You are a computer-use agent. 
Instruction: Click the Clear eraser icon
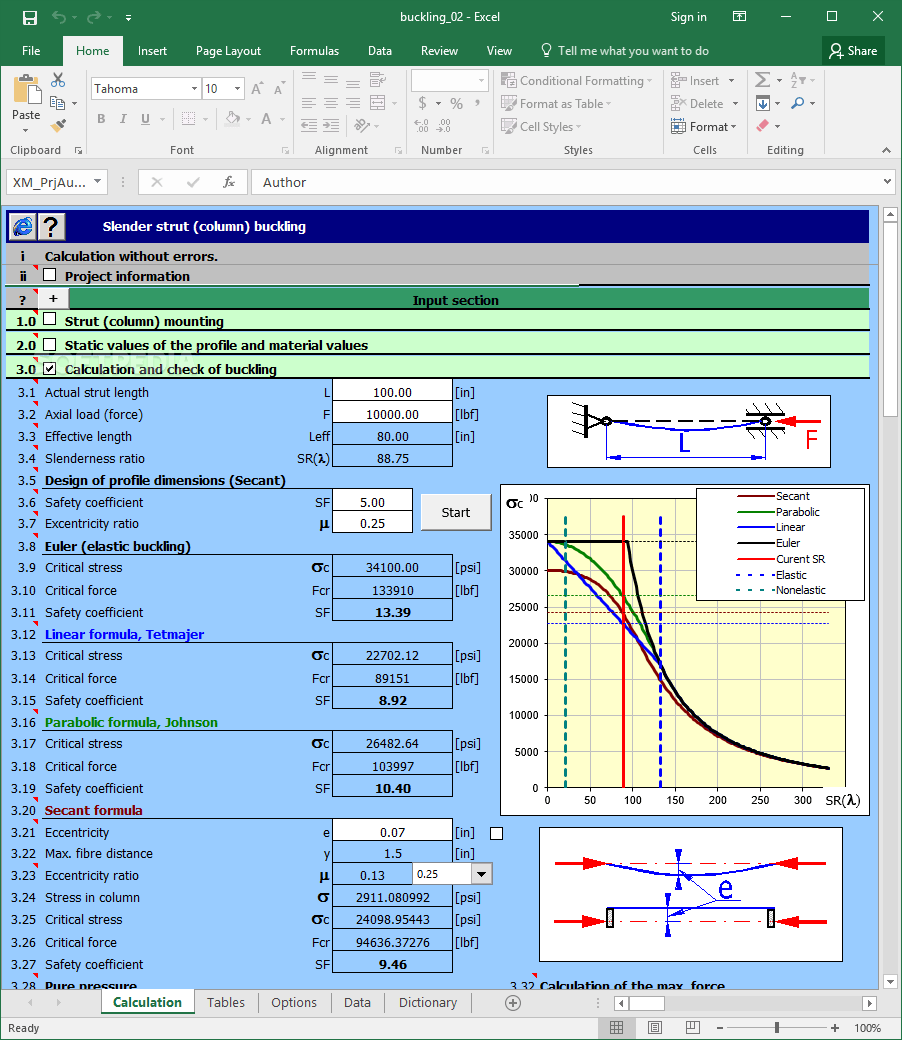click(763, 125)
